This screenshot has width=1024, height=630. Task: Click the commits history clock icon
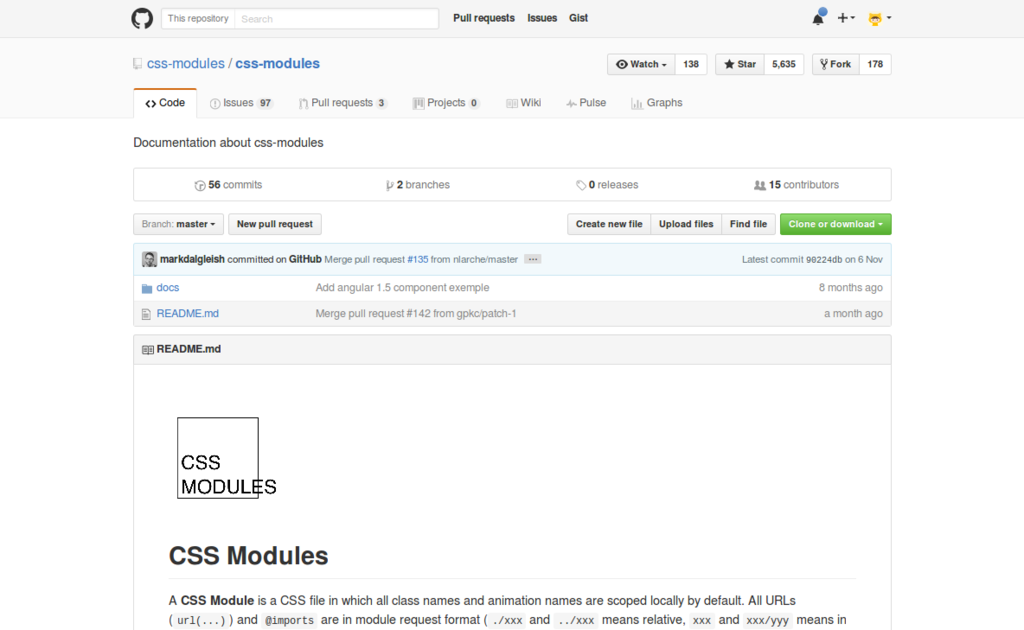200,185
